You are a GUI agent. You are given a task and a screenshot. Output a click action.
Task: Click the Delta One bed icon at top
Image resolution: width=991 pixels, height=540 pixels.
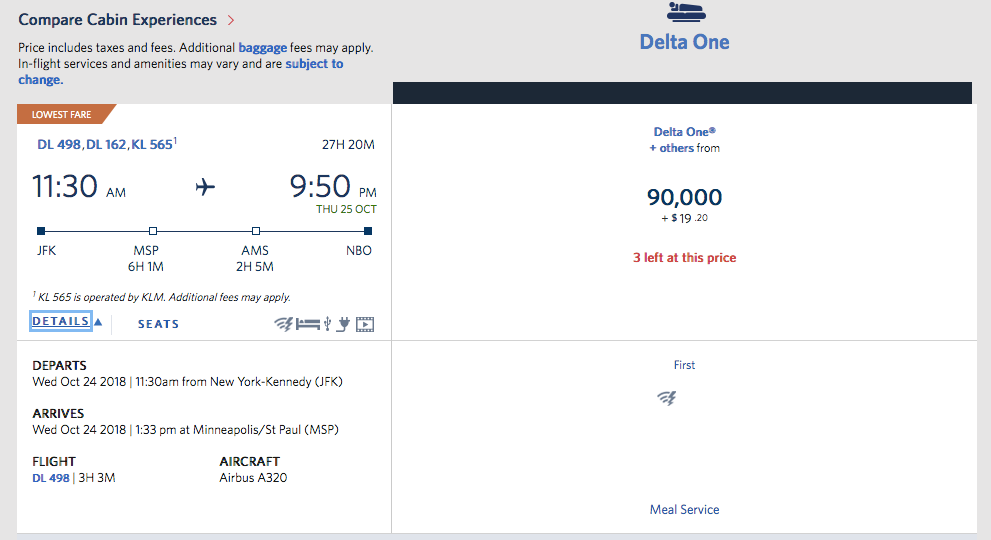(684, 12)
